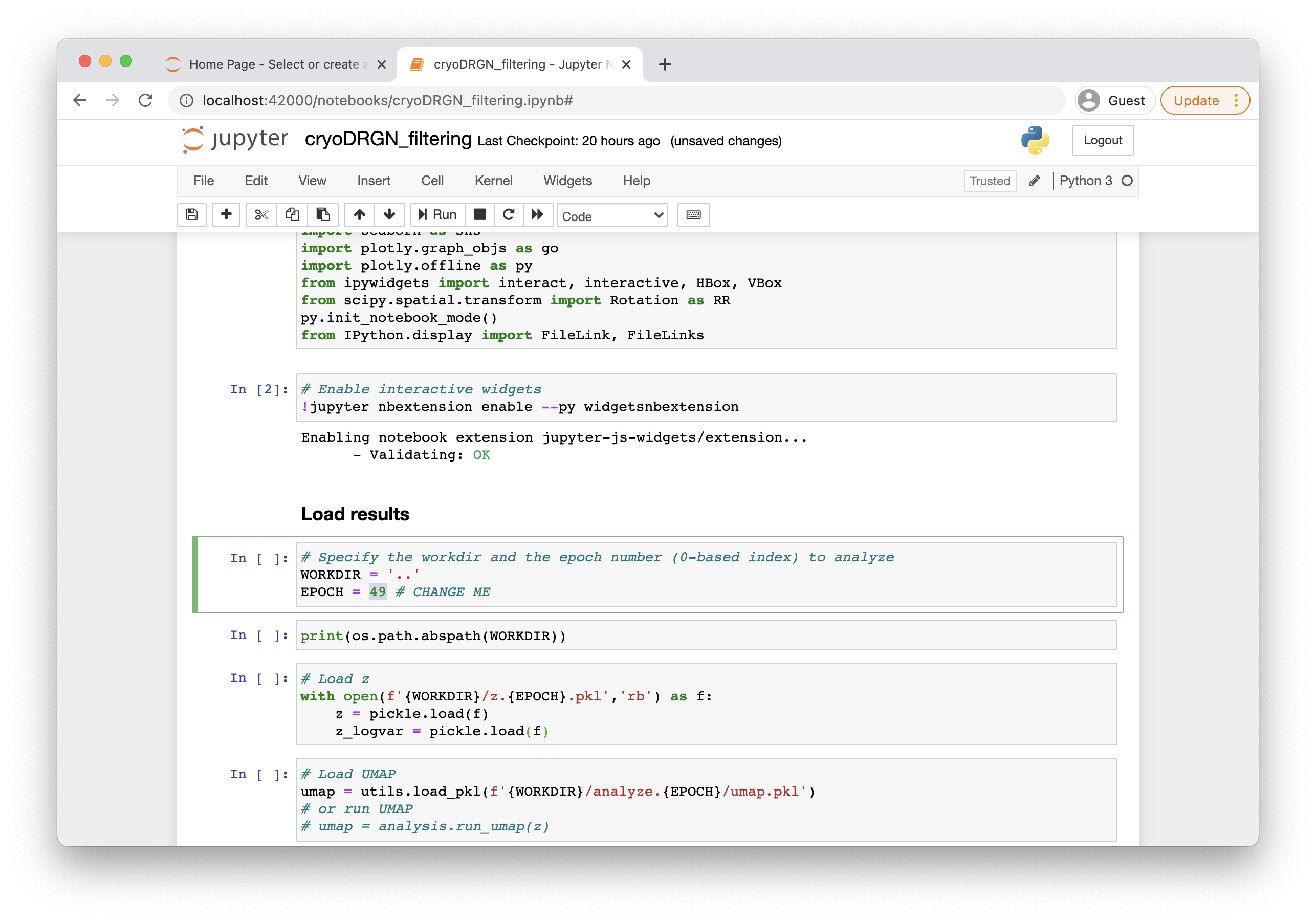Open the Help menu

[x=636, y=181]
